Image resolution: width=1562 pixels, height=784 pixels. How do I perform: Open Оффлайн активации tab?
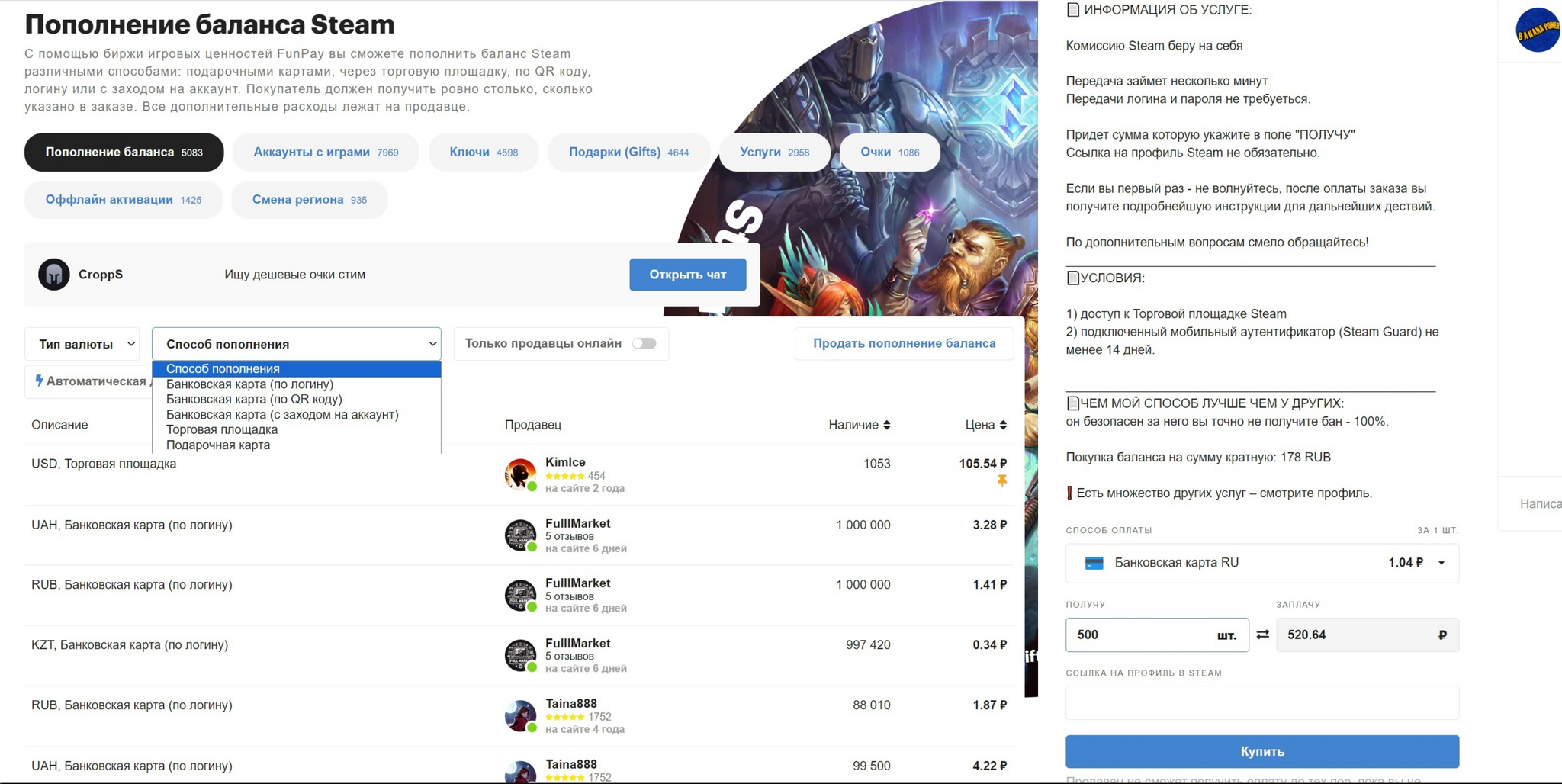coord(124,200)
